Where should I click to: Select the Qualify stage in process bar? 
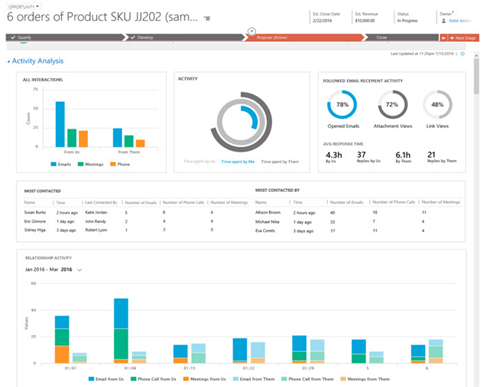(x=65, y=37)
